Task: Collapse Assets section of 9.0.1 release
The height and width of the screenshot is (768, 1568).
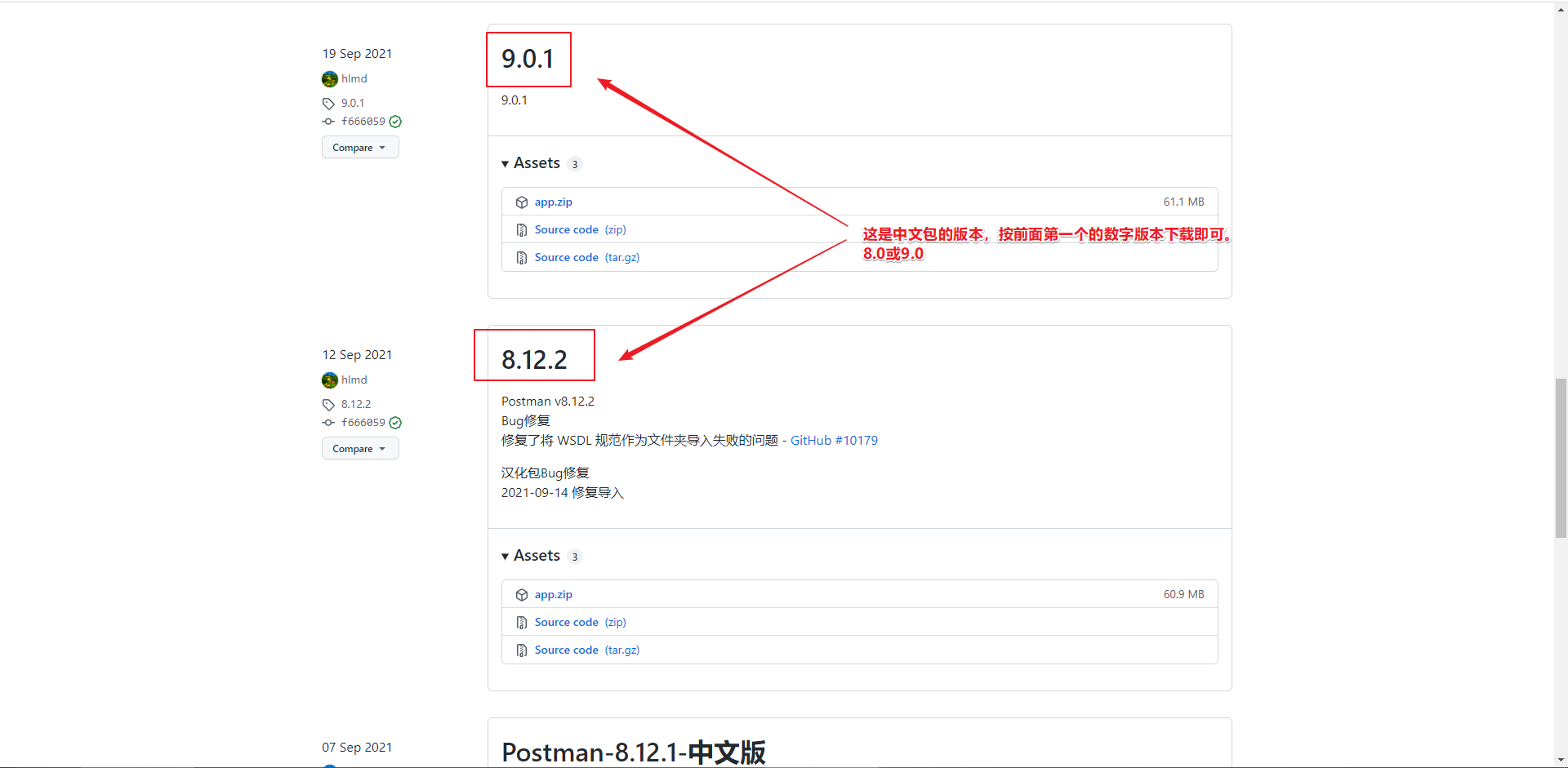Action: (531, 163)
